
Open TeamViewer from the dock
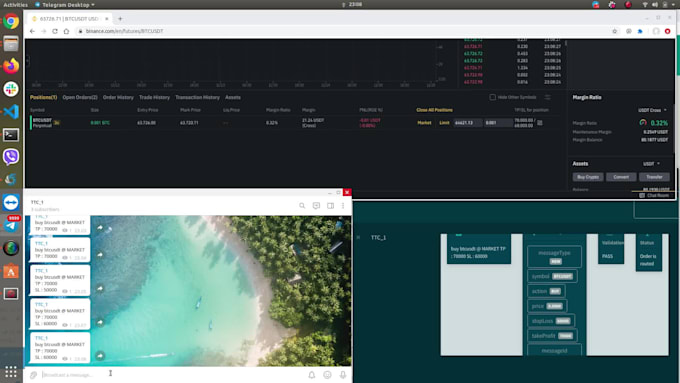coord(11,202)
